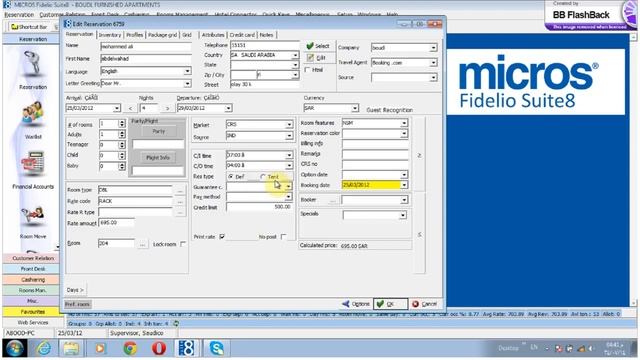Switch to the Notes tab
The height and width of the screenshot is (360, 640).
click(266, 35)
